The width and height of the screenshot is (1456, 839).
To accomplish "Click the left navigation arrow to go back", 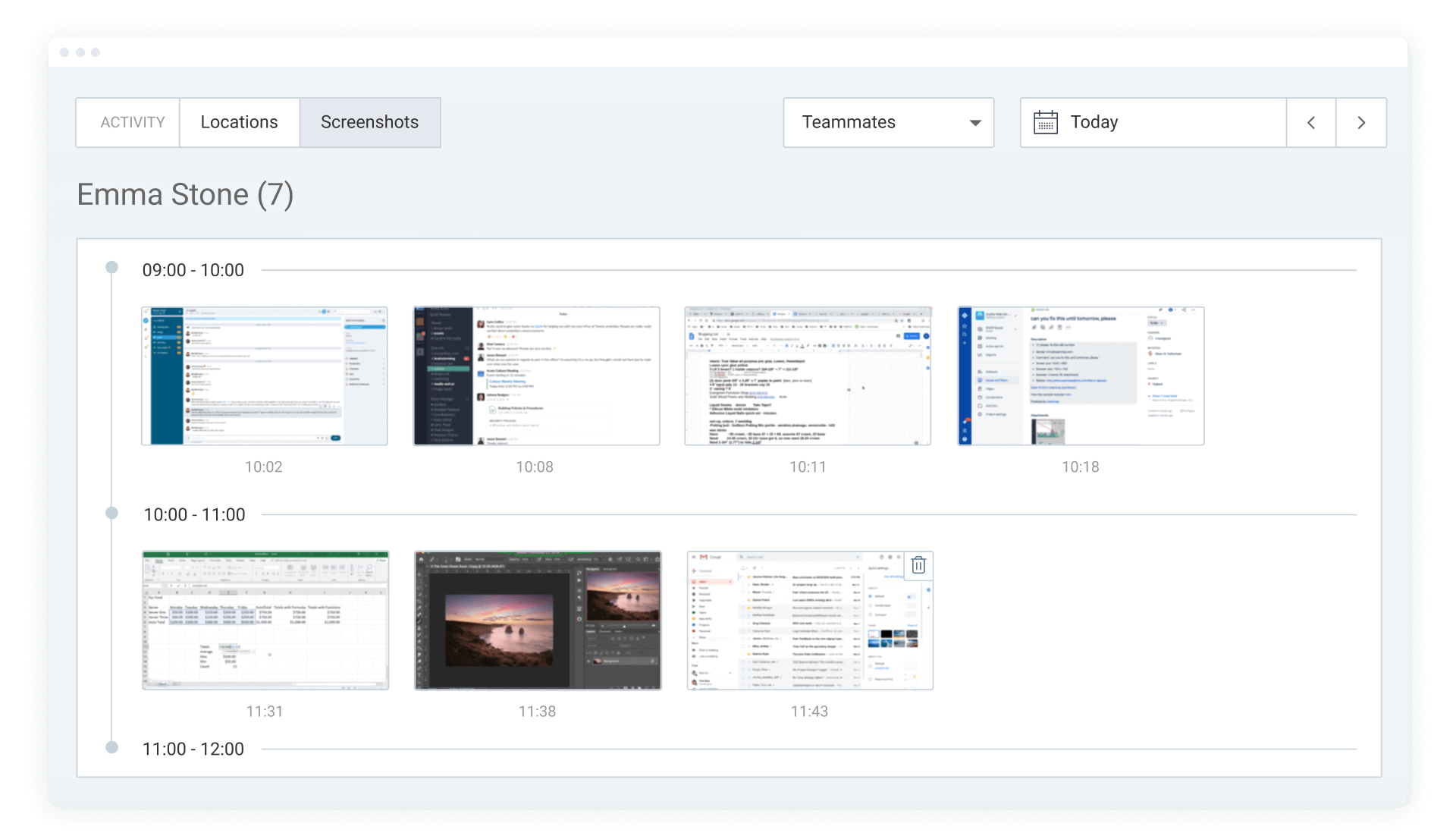I will 1311,122.
